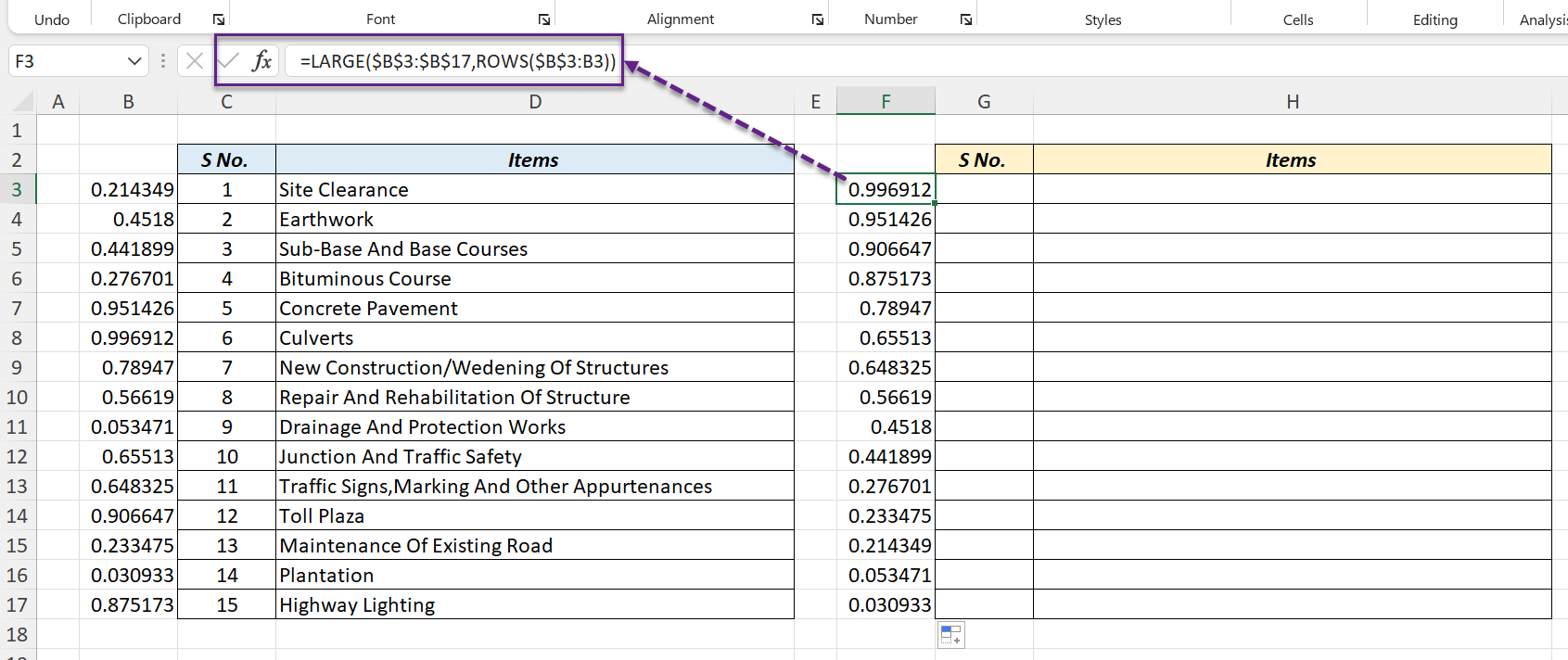Expand the Name Box dropdown arrow
This screenshot has height=660, width=1568.
click(x=134, y=61)
